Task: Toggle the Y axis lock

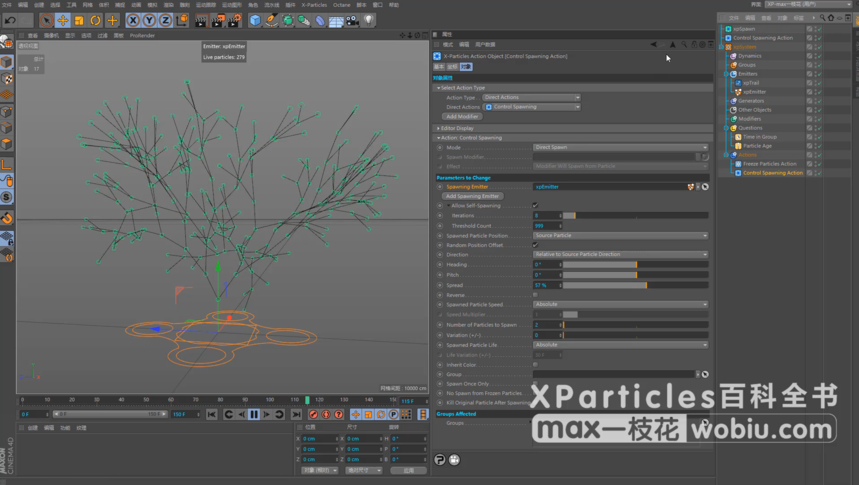Action: 149,21
